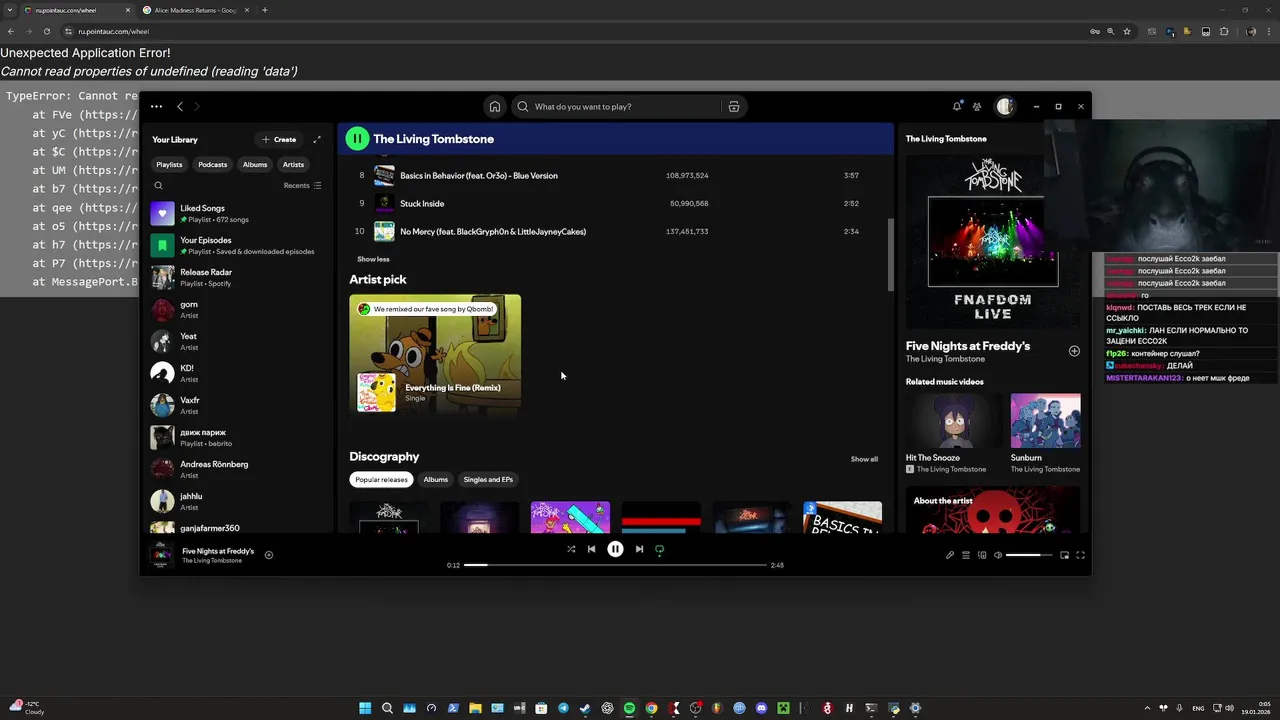
Task: Filter library by Playlists
Action: click(169, 164)
